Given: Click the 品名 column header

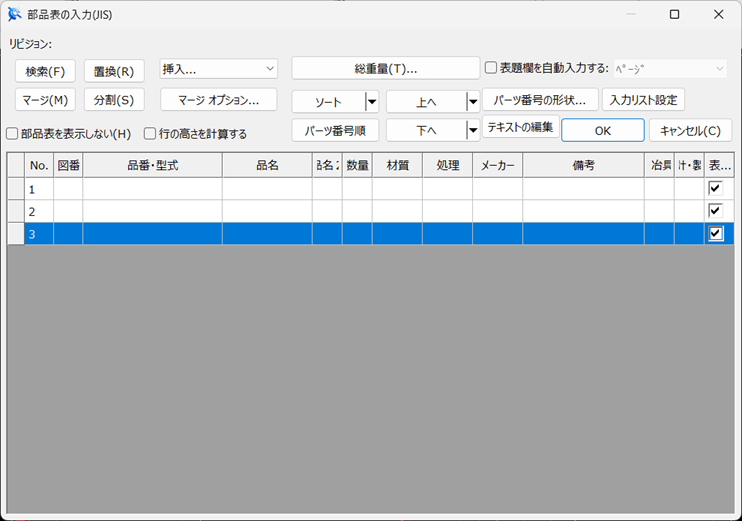Looking at the screenshot, I should point(267,165).
